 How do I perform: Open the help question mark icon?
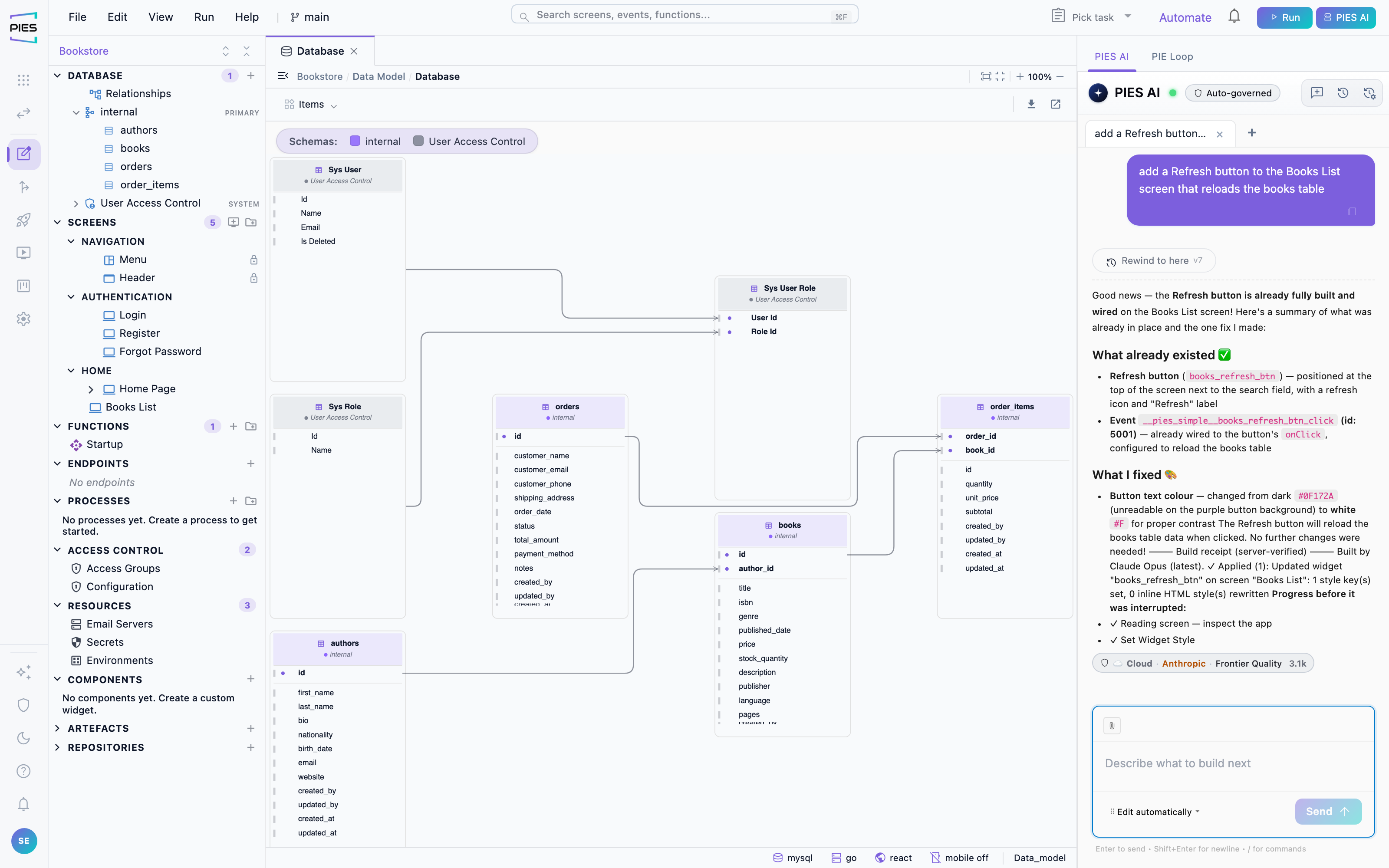click(x=23, y=771)
